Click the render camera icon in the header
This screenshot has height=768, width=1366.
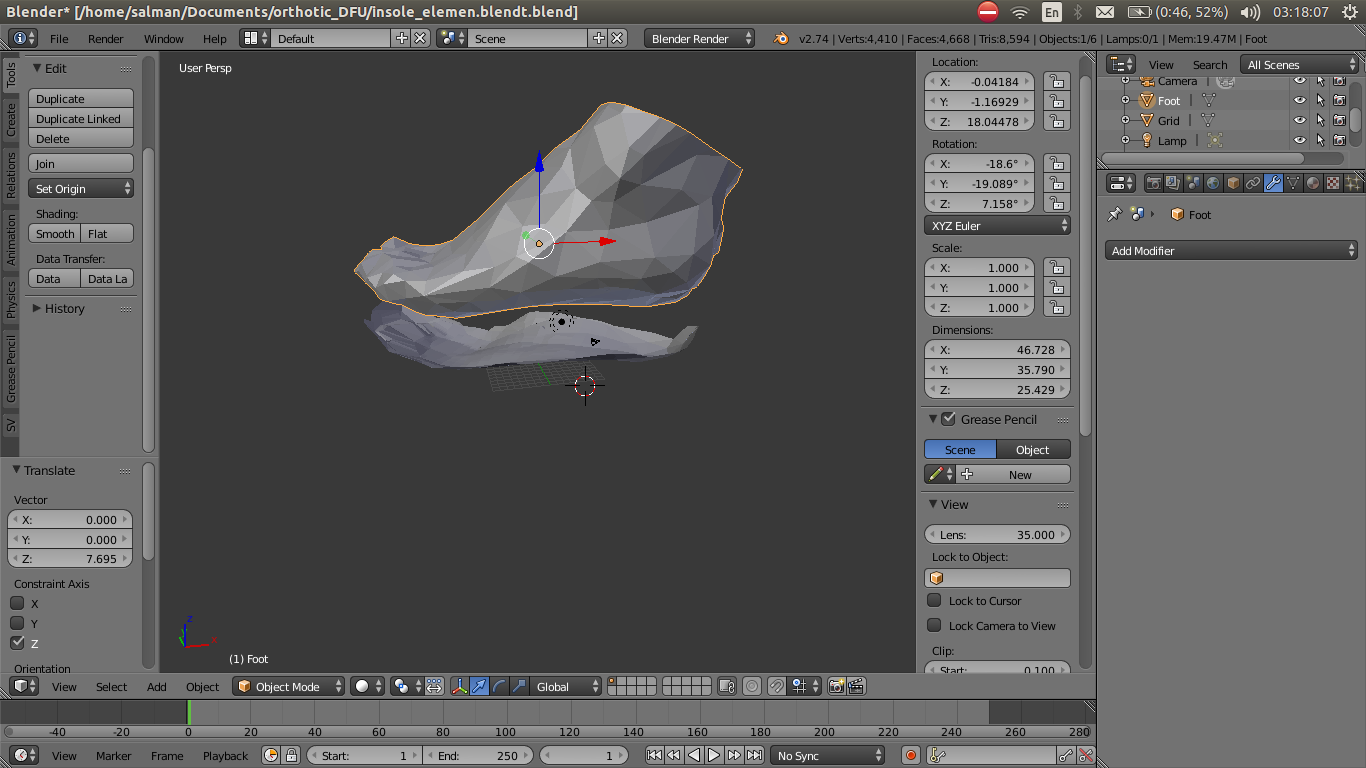pos(836,686)
